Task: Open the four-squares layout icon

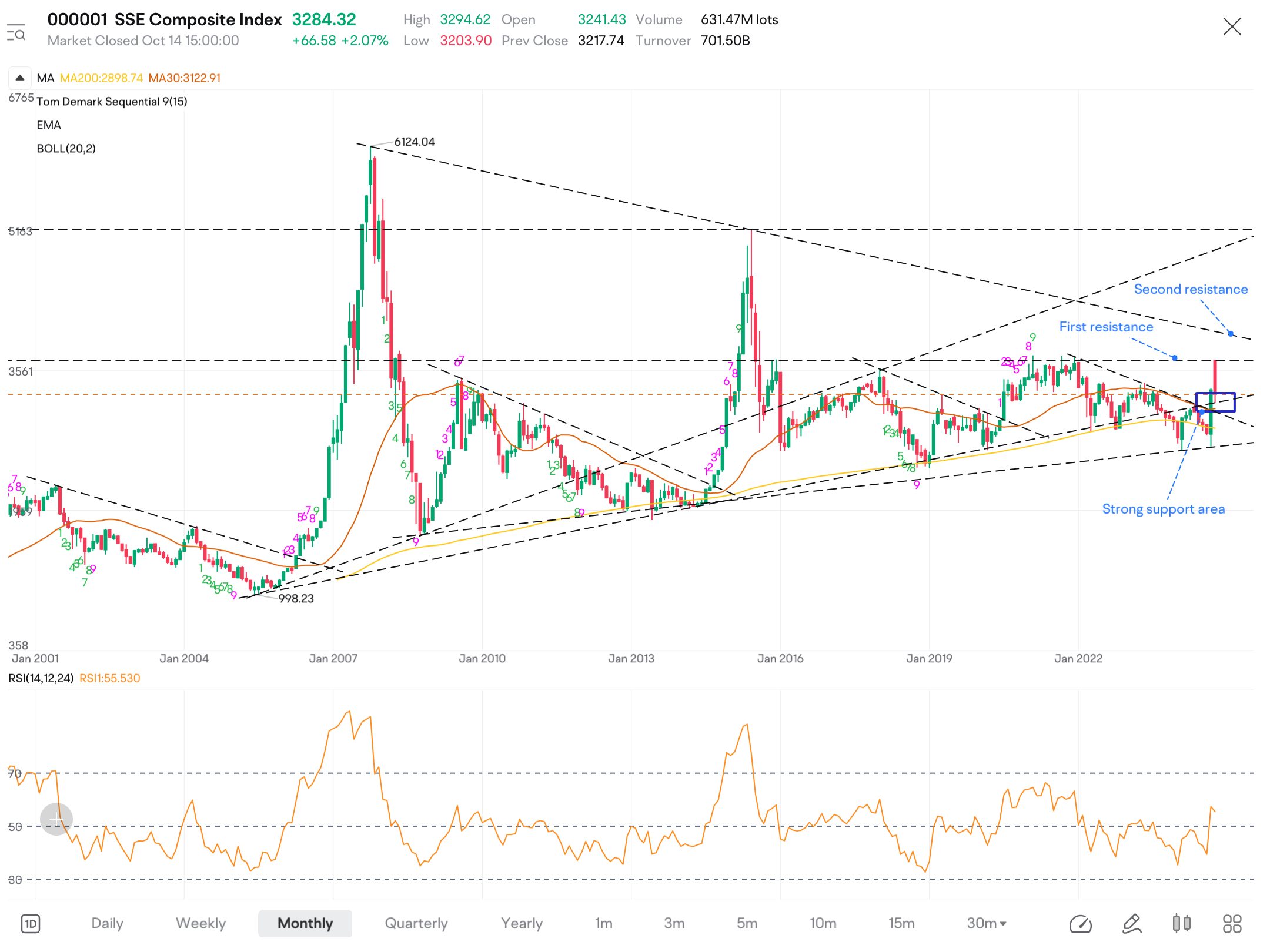Action: point(1232,924)
